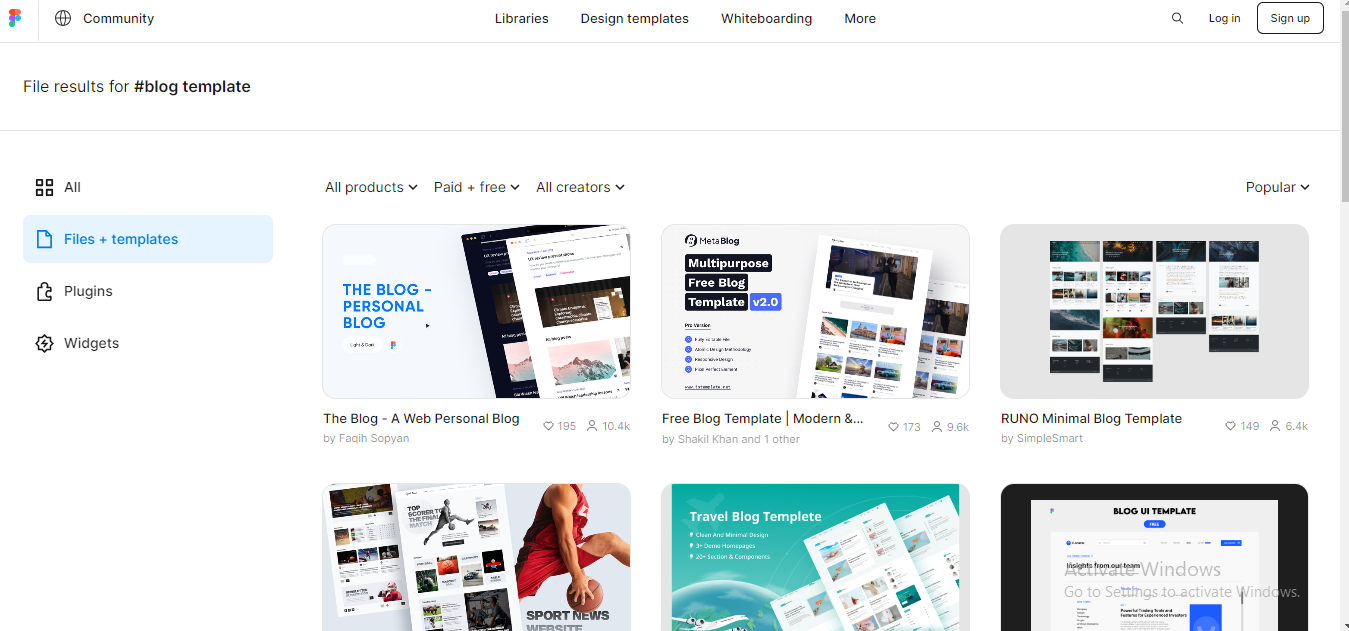This screenshot has width=1349, height=631.
Task: Click the Log in link
Action: [x=1224, y=18]
